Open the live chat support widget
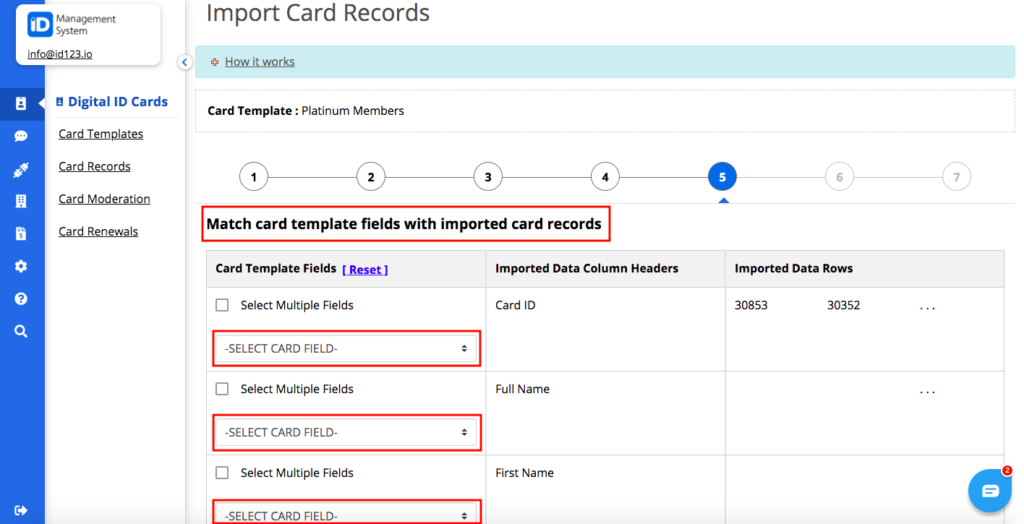The height and width of the screenshot is (524, 1024). [989, 490]
